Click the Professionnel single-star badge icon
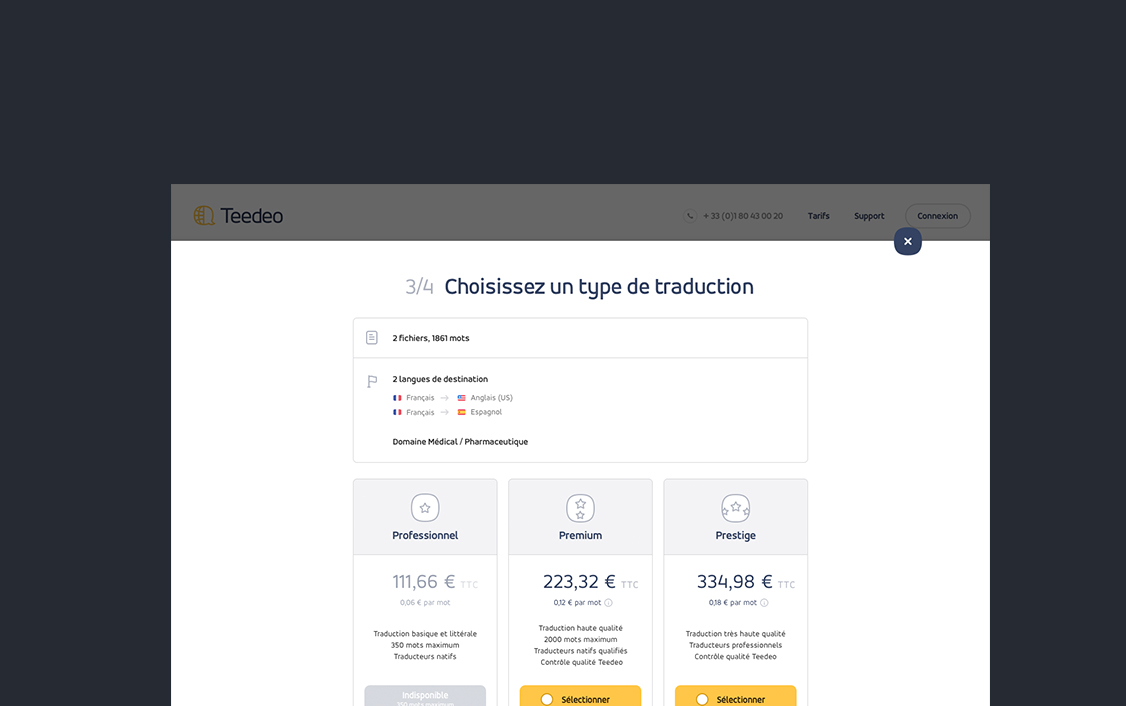This screenshot has height=706, width=1126. [425, 508]
